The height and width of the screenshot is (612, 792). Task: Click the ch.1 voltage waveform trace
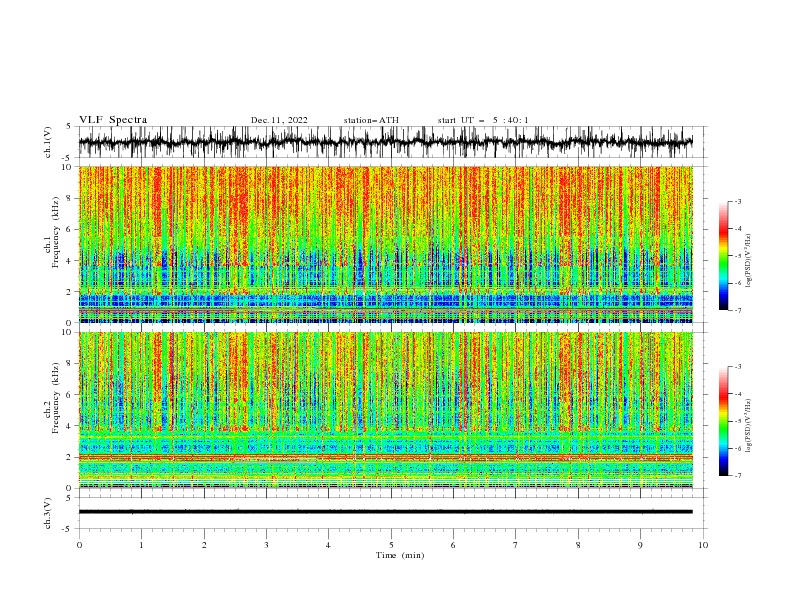385,142
